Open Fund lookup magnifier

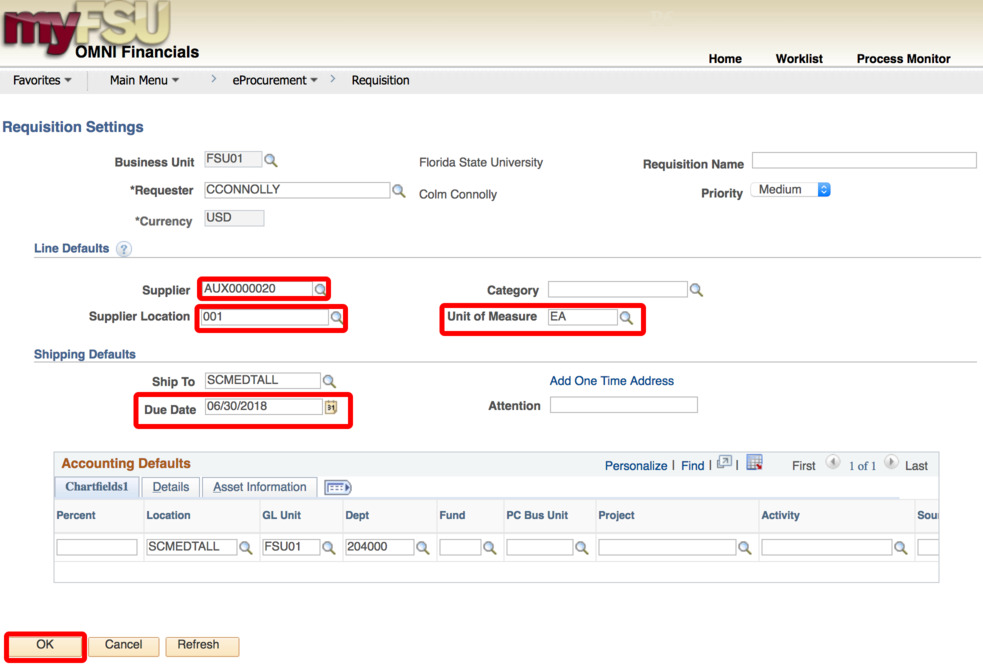(490, 548)
